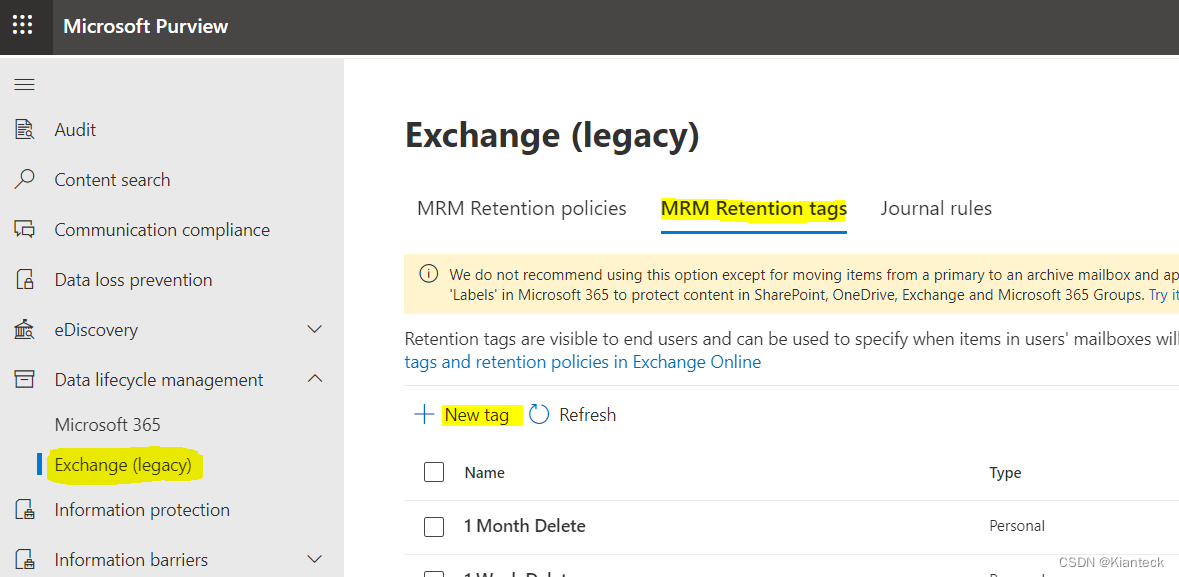
Task: Open the Information protection section
Action: pos(141,509)
